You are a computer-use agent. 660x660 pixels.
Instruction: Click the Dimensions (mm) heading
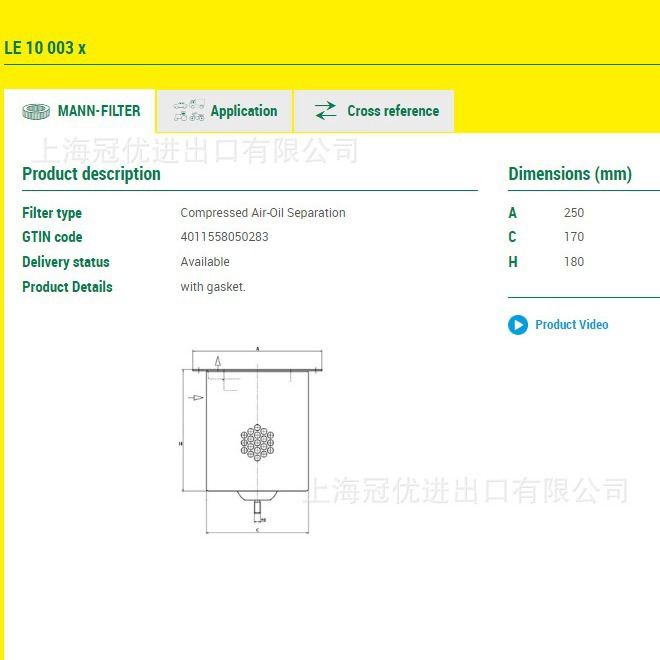(570, 174)
